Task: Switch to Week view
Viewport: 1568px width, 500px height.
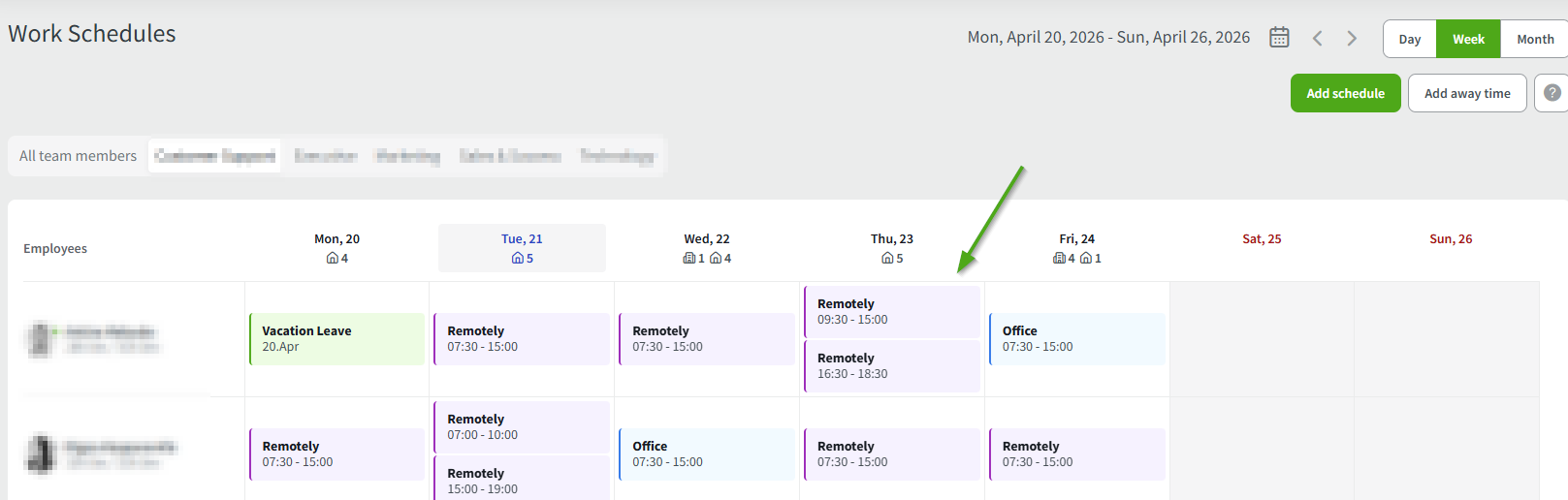Action: pyautogui.click(x=1468, y=40)
